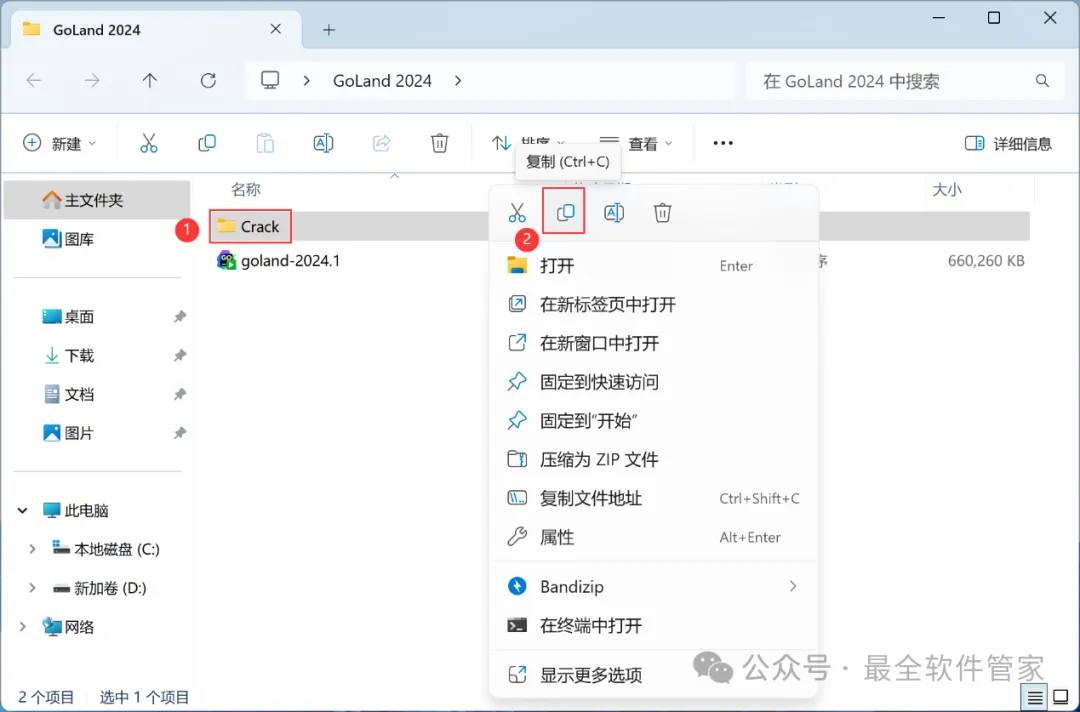Choose 复制文件地址

653,499
